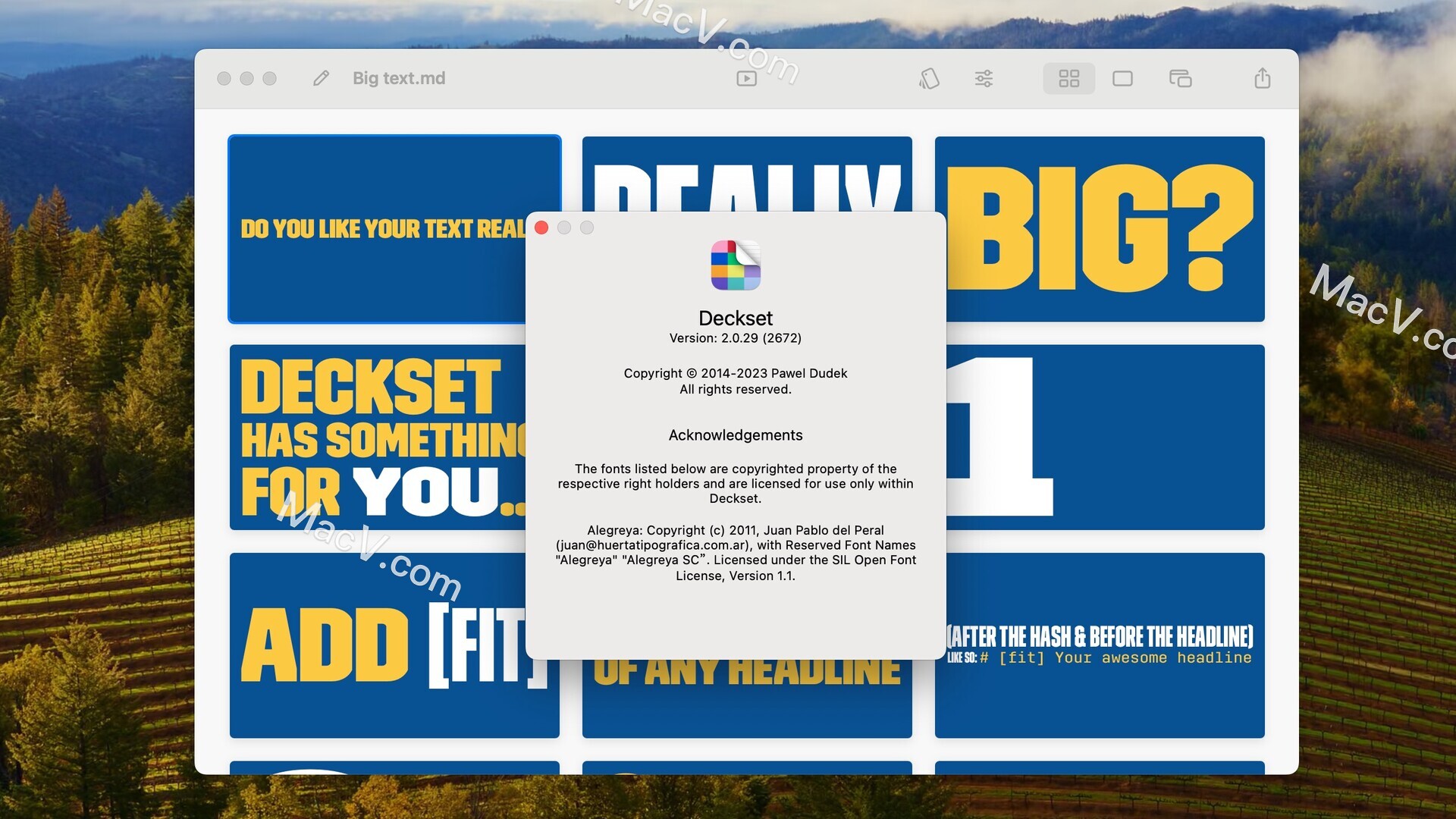Open presenter notes view icon
This screenshot has height=819, width=1456.
pos(1180,78)
